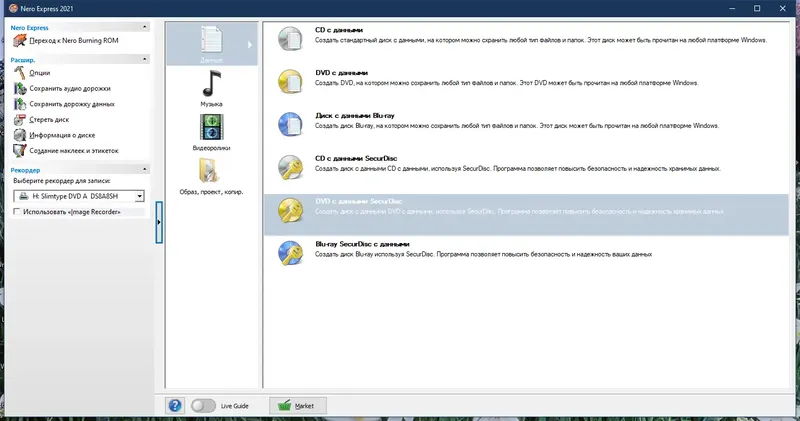800x421 pixels.
Task: Open the Информация о диске link
Action: [x=62, y=135]
